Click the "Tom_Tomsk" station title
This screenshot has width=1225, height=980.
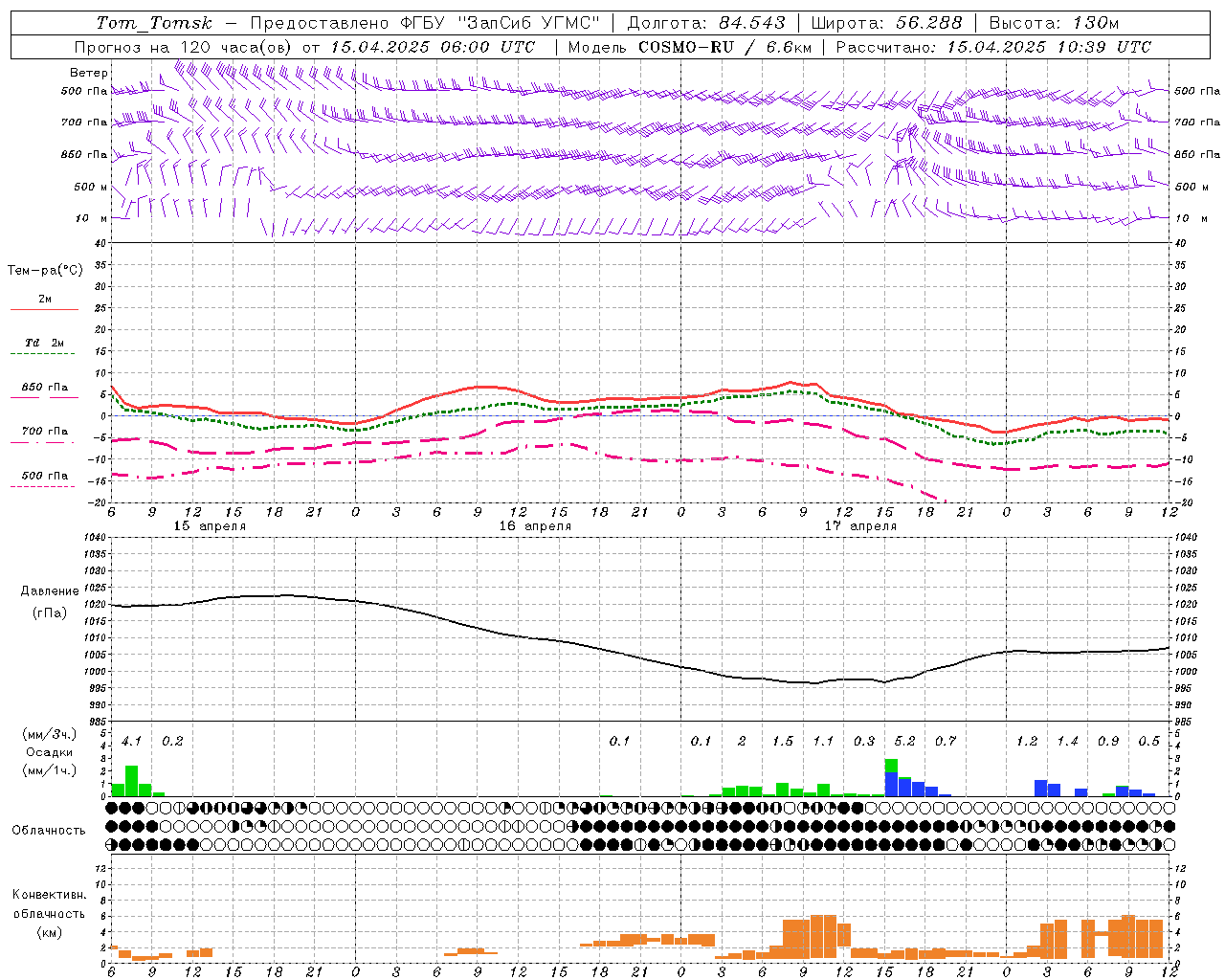point(154,23)
